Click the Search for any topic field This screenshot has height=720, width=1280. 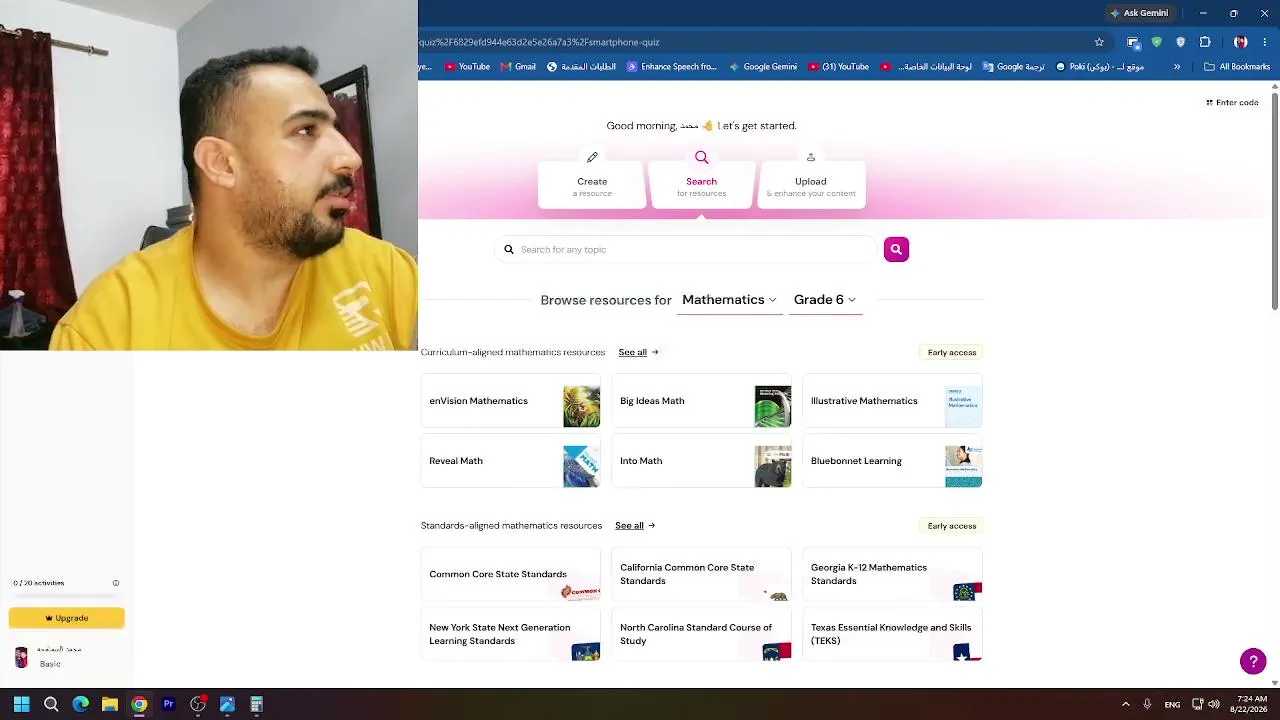(686, 249)
